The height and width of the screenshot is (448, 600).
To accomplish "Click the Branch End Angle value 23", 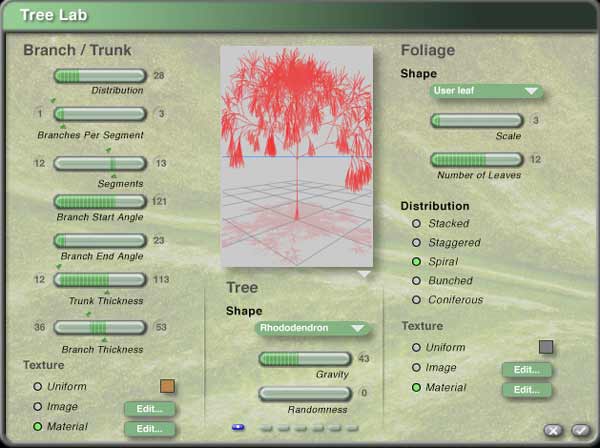I will pyautogui.click(x=159, y=240).
